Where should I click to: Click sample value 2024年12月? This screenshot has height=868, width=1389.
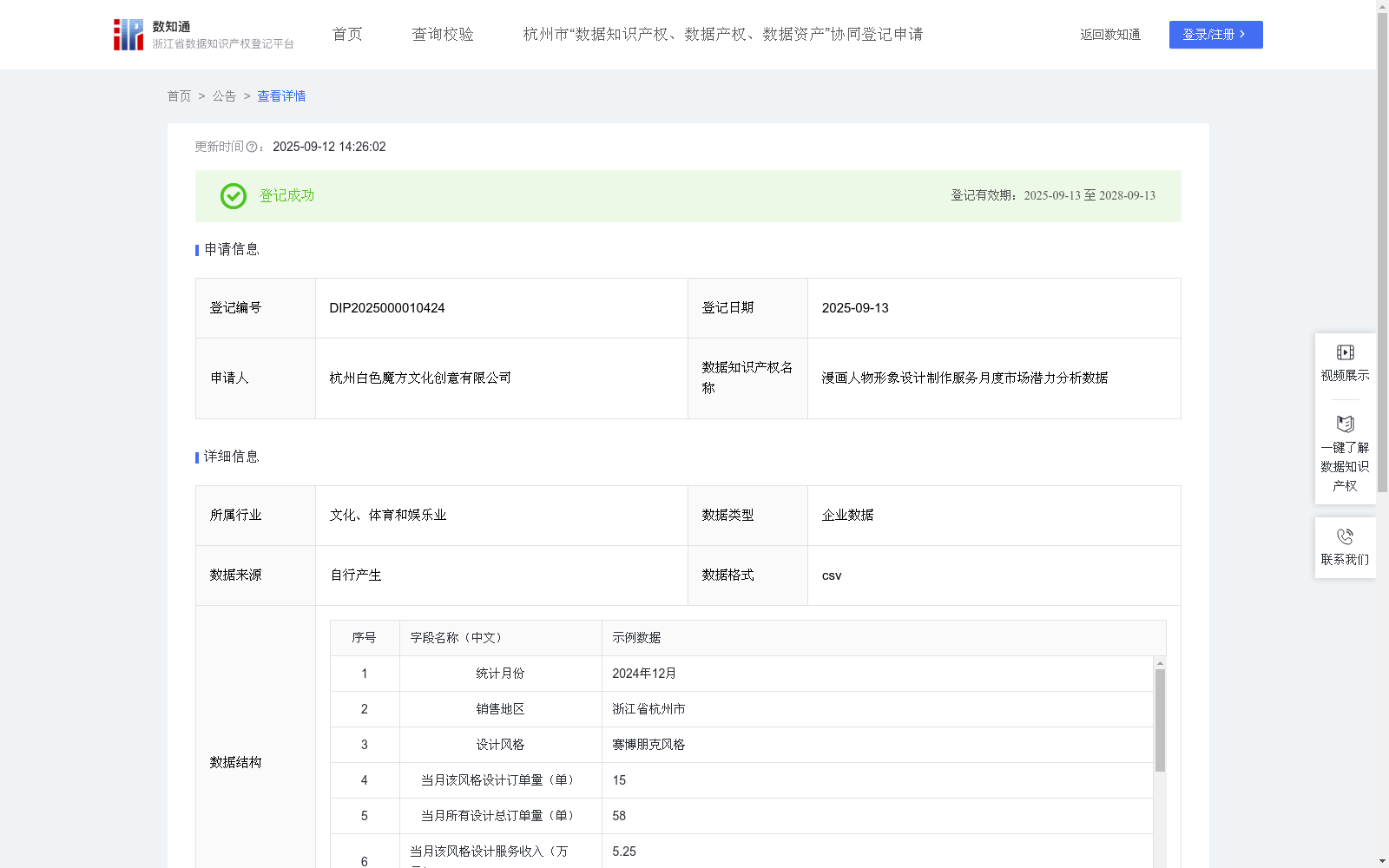point(644,674)
